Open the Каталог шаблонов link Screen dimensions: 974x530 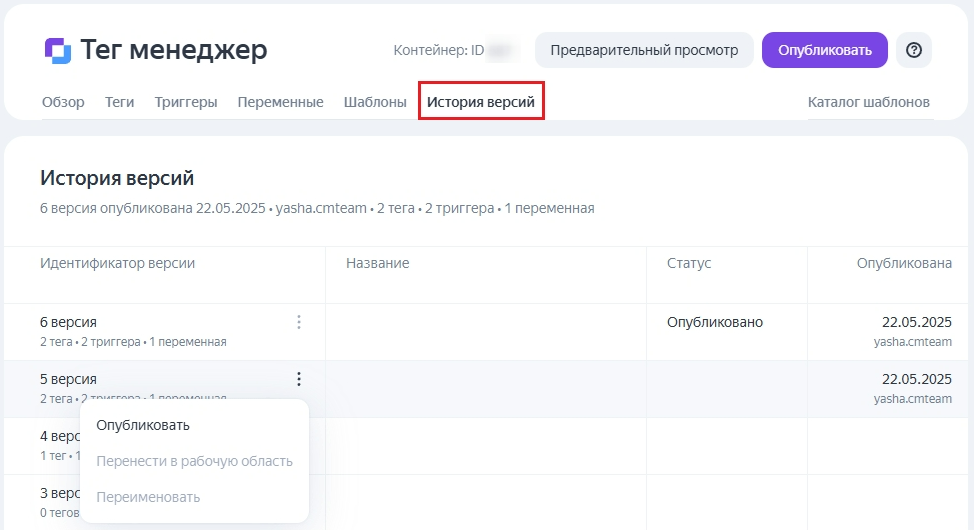point(868,102)
